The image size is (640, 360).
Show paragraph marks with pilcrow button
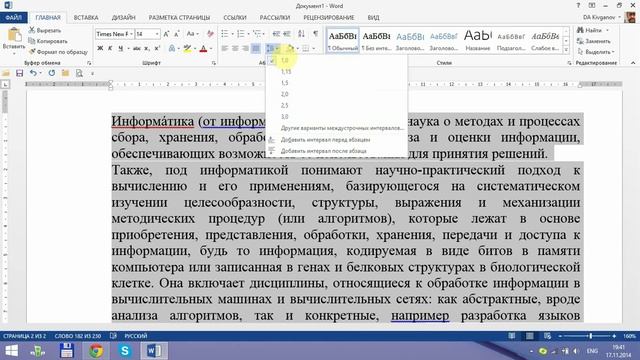click(316, 34)
